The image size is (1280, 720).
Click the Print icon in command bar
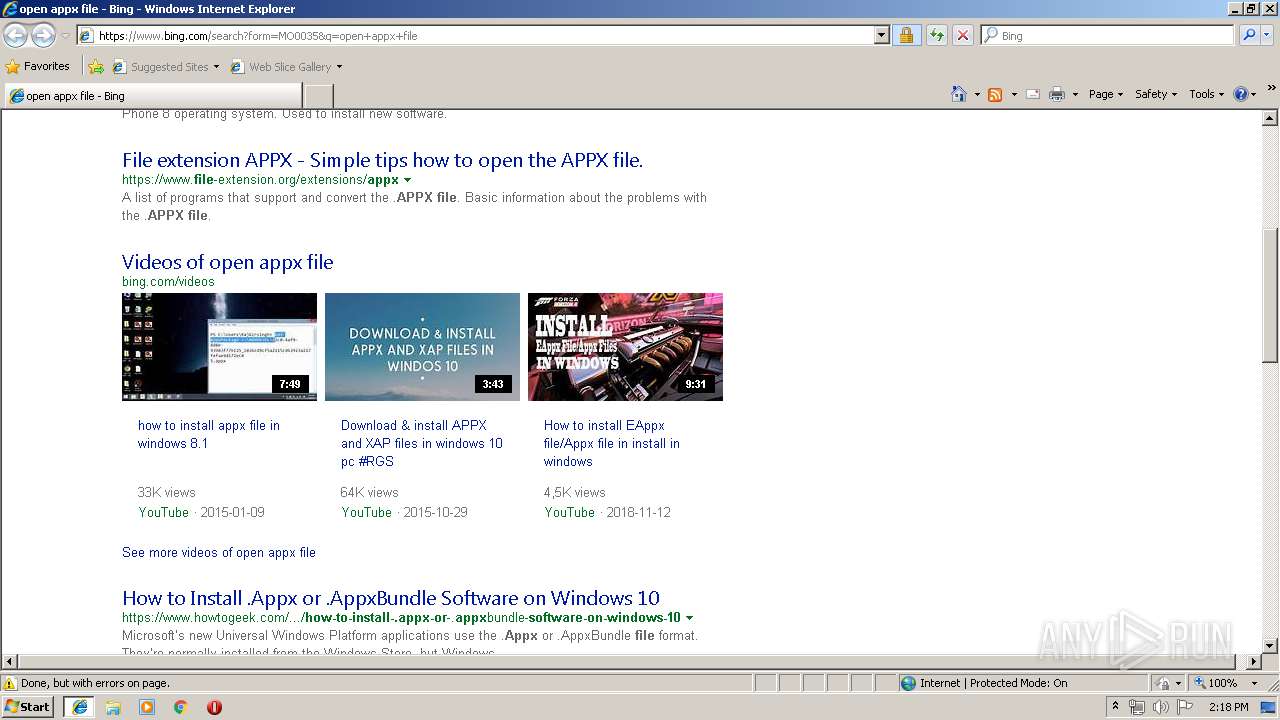[x=1057, y=94]
